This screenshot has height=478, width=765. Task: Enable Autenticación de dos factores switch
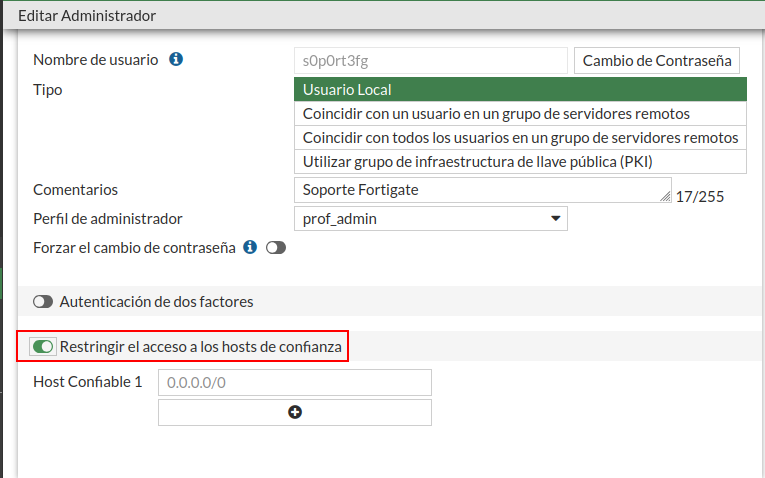tap(43, 301)
